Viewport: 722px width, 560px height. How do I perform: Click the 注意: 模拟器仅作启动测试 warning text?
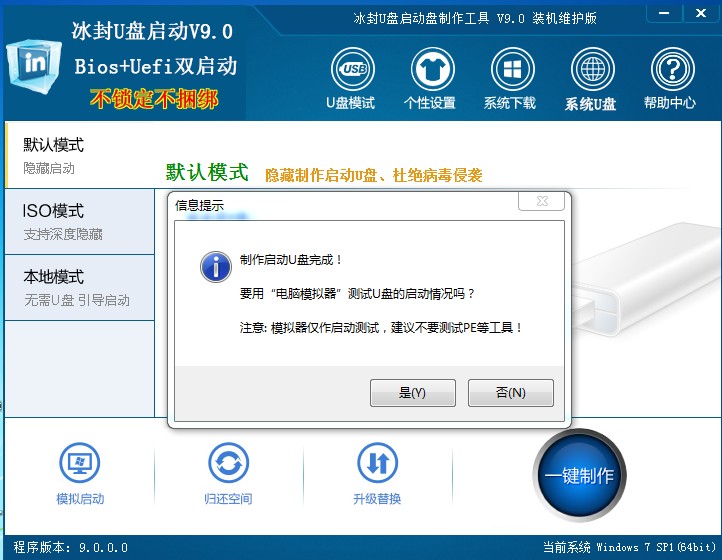[x=381, y=327]
